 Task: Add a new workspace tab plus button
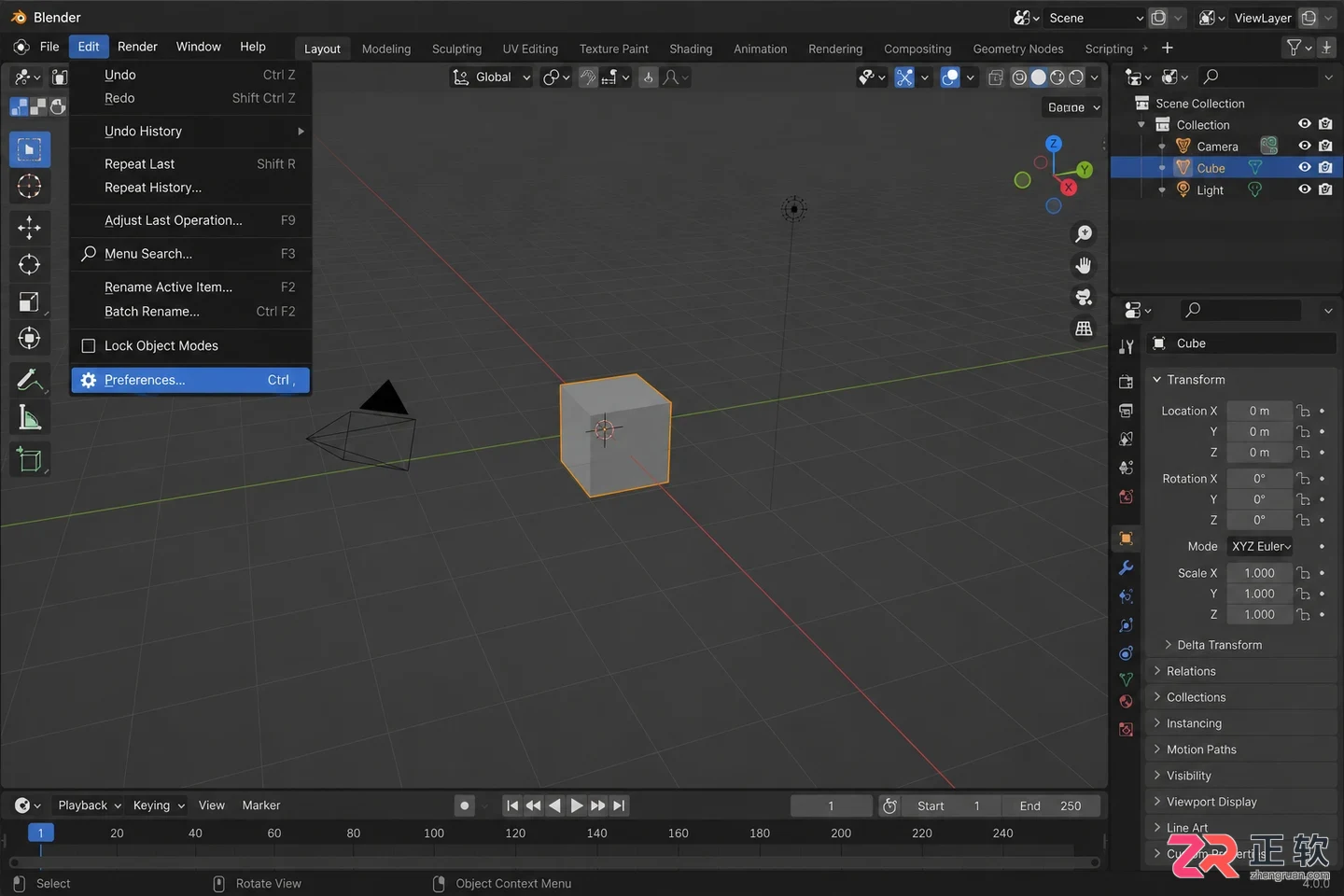(1167, 48)
